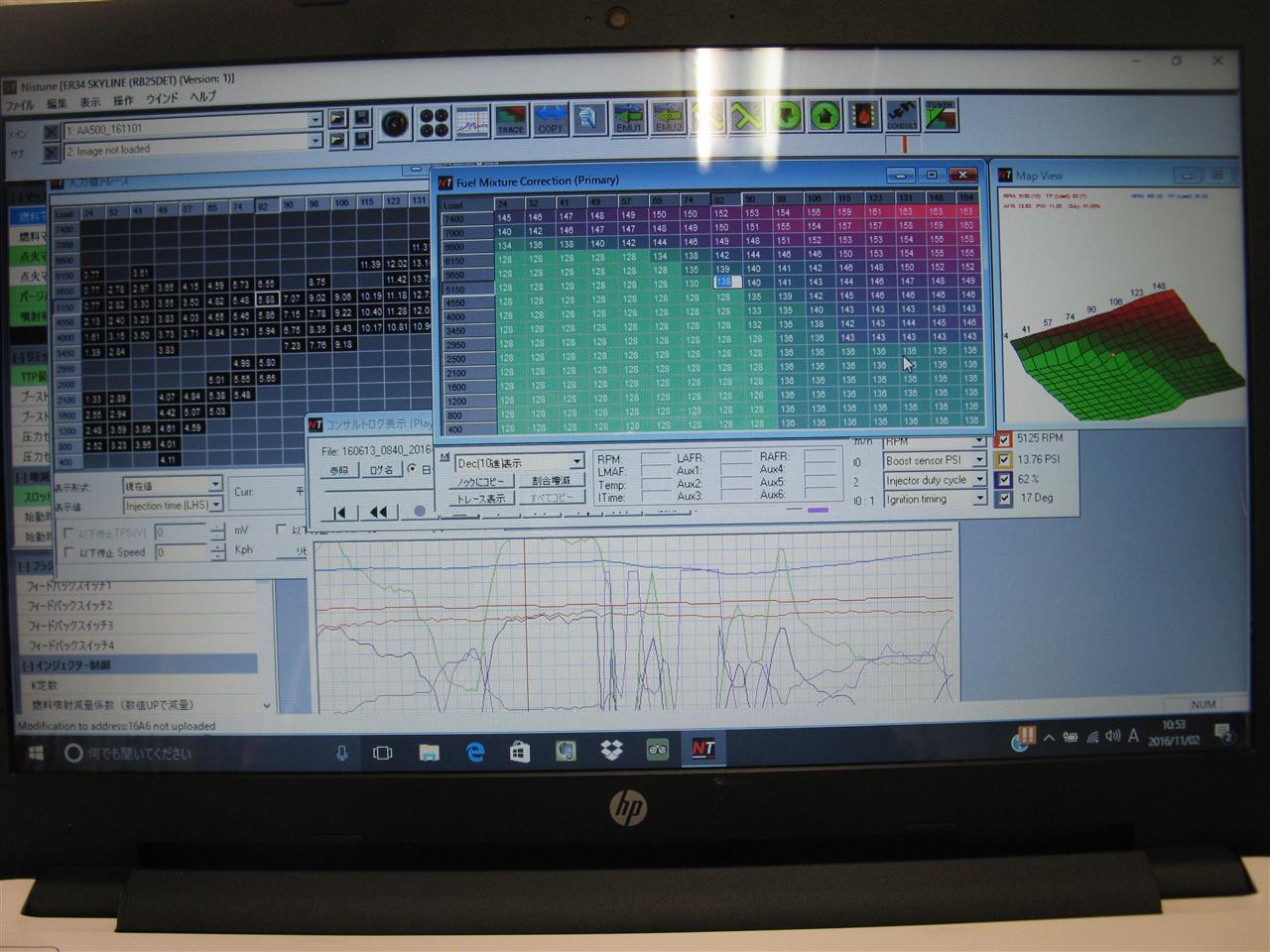Viewport: 1270px width, 952px height.
Task: Click the Speed Kph value input field
Action: [183, 551]
